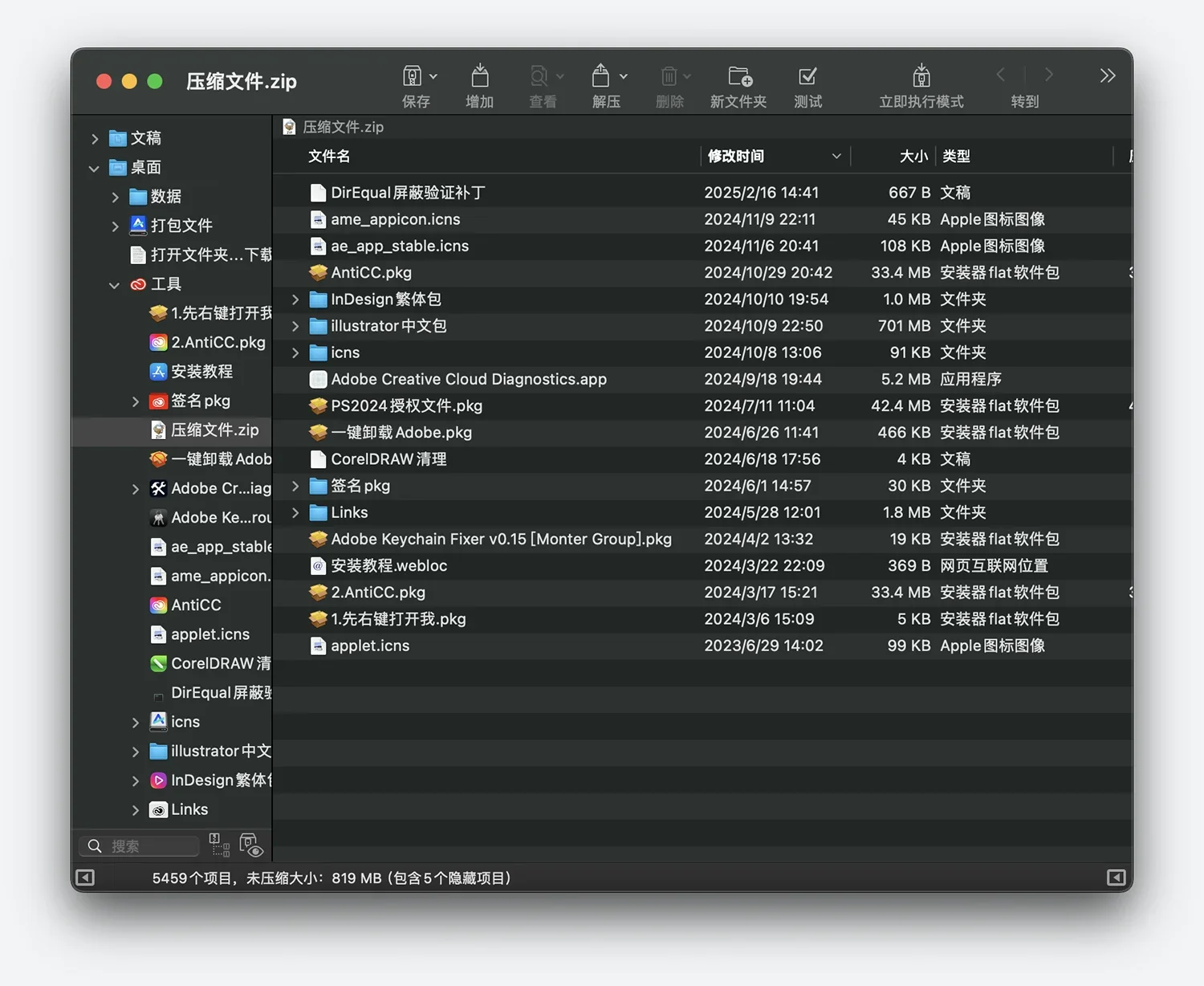Expand 数据 folder in the sidebar
Screen dimensions: 1204x986
point(115,198)
